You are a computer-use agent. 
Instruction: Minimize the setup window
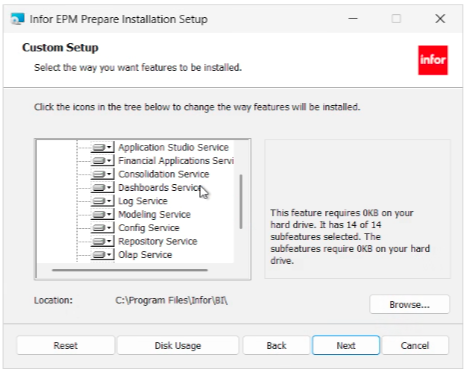tap(353, 19)
